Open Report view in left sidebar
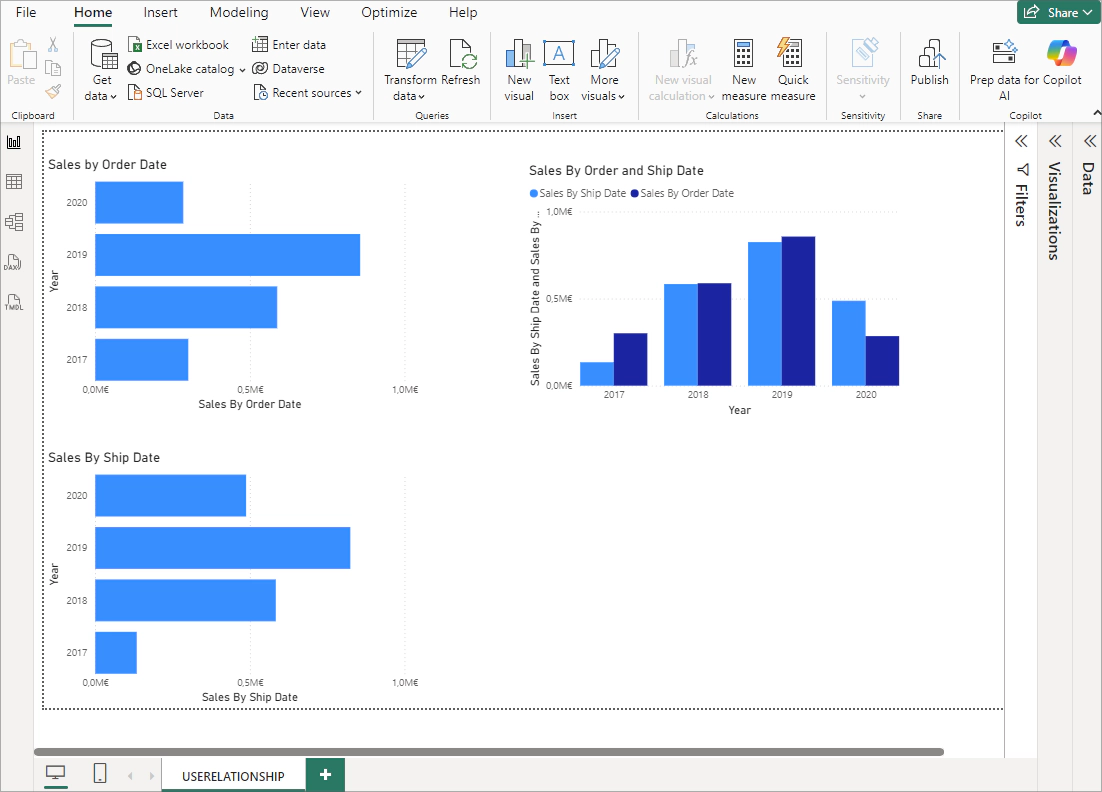1102x792 pixels. pos(14,142)
